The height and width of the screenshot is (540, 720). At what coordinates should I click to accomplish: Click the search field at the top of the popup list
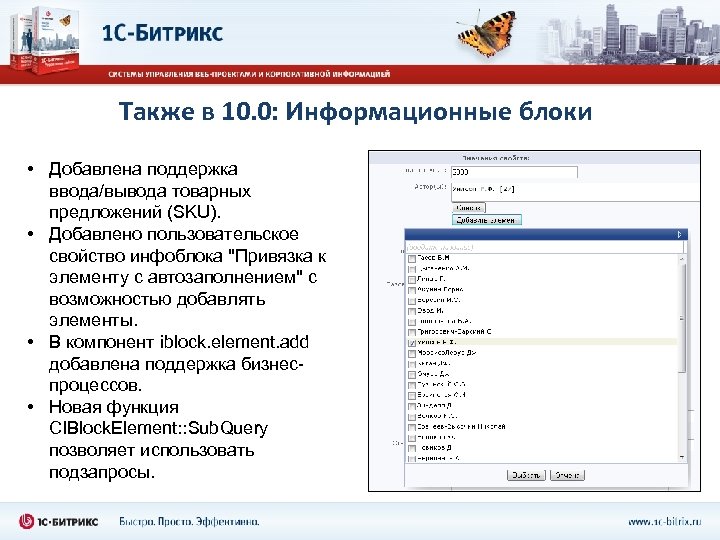pyautogui.click(x=545, y=247)
